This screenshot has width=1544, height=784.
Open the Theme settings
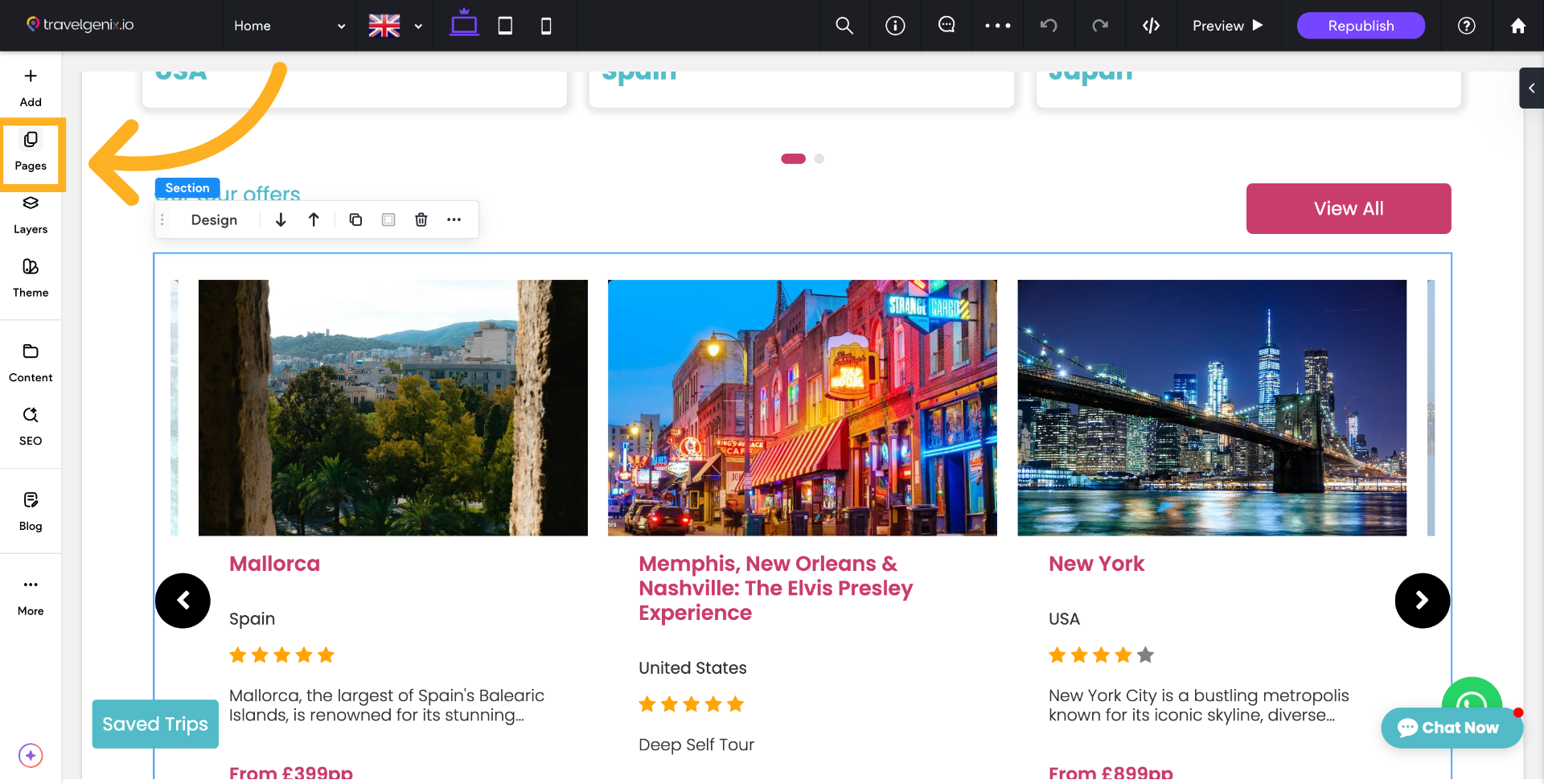pyautogui.click(x=31, y=278)
